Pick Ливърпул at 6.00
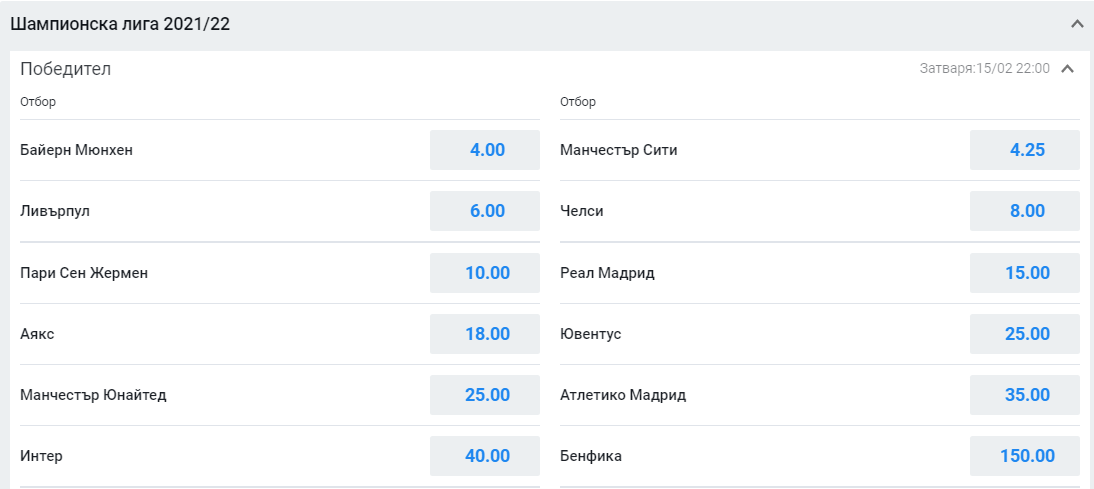 pos(485,211)
